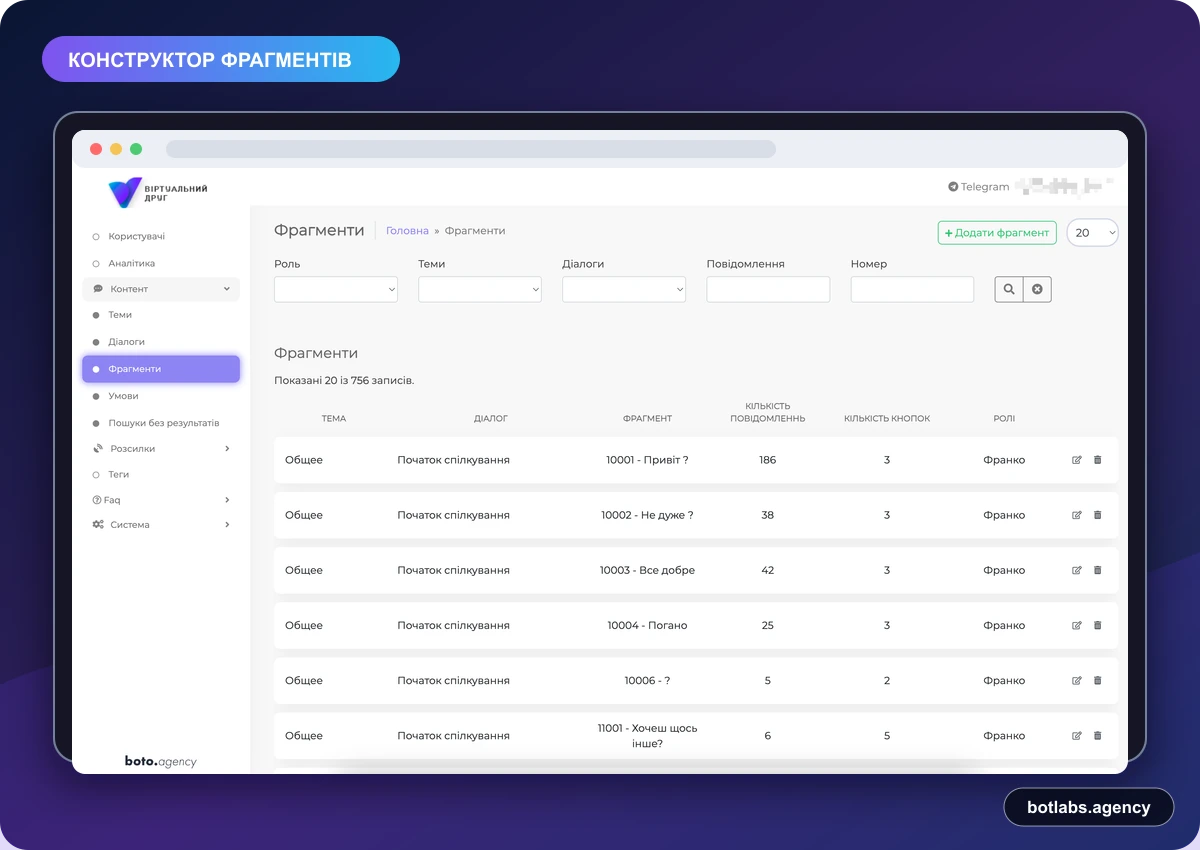Expand the Faq submenu chevron
This screenshot has height=850, width=1200.
click(227, 499)
